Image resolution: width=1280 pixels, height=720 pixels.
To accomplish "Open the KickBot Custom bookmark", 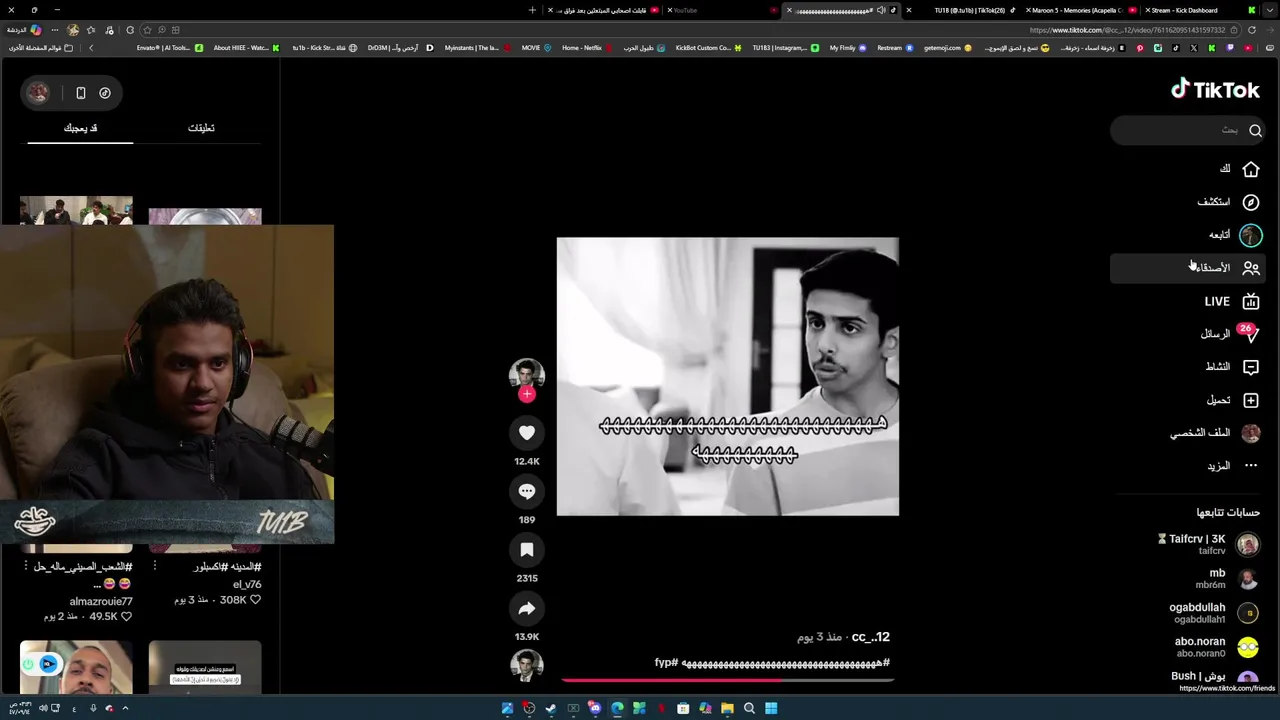I will (x=708, y=48).
